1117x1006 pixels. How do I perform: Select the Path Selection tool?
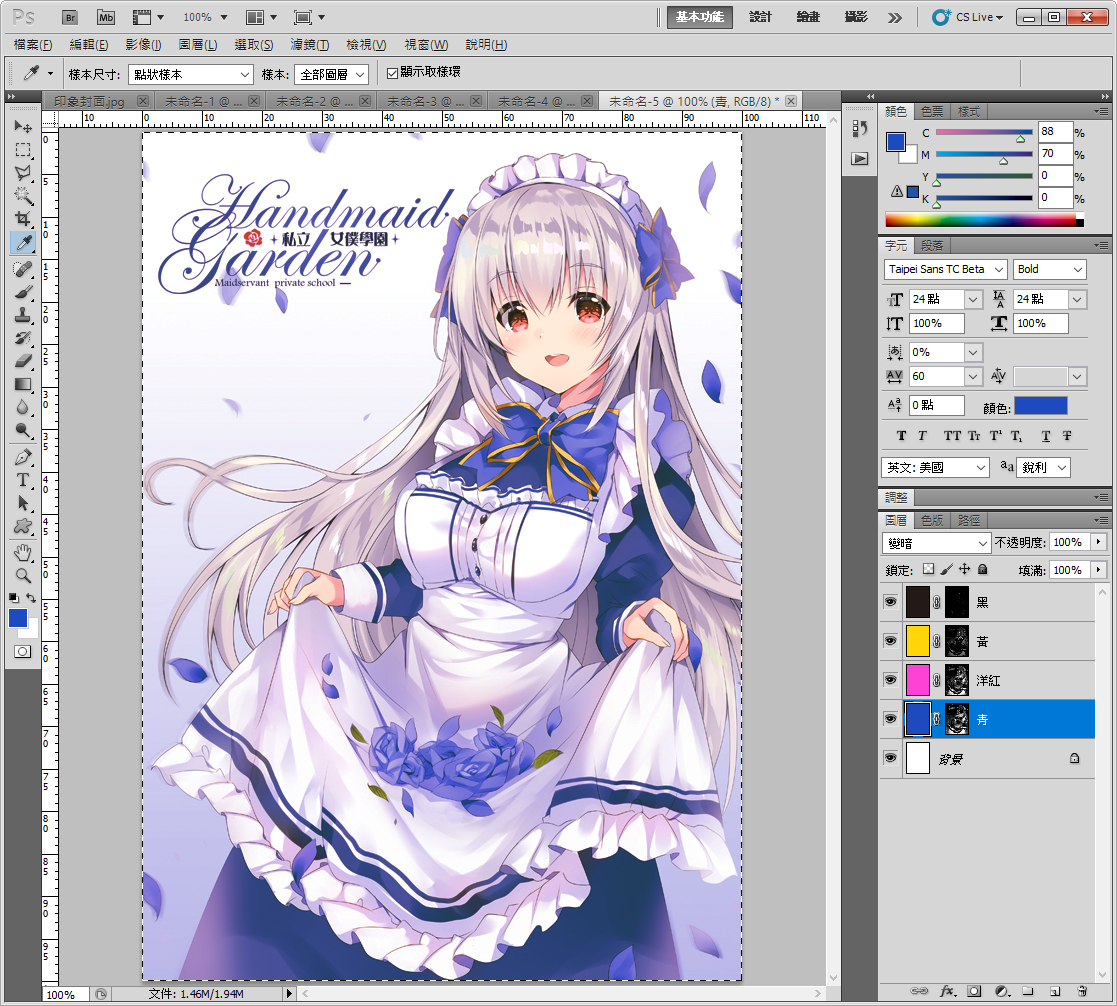tap(23, 503)
